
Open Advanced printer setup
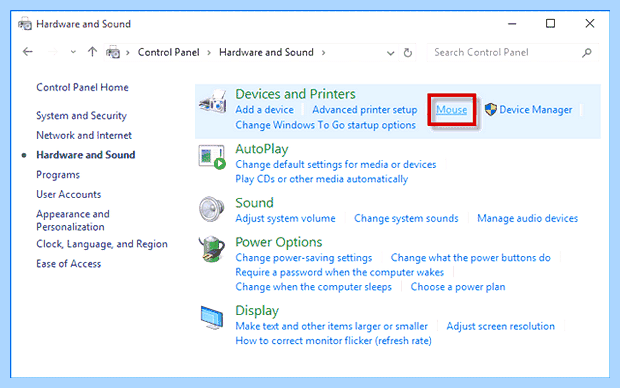tap(365, 110)
